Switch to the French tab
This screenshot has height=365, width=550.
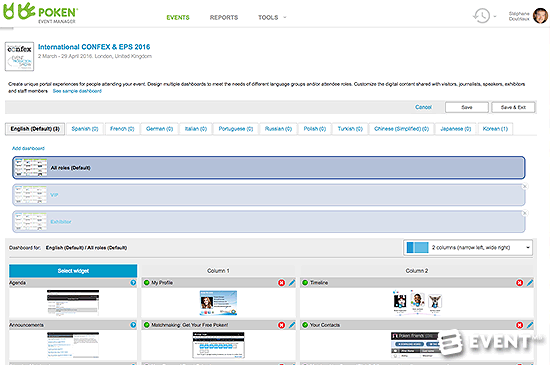pyautogui.click(x=122, y=129)
